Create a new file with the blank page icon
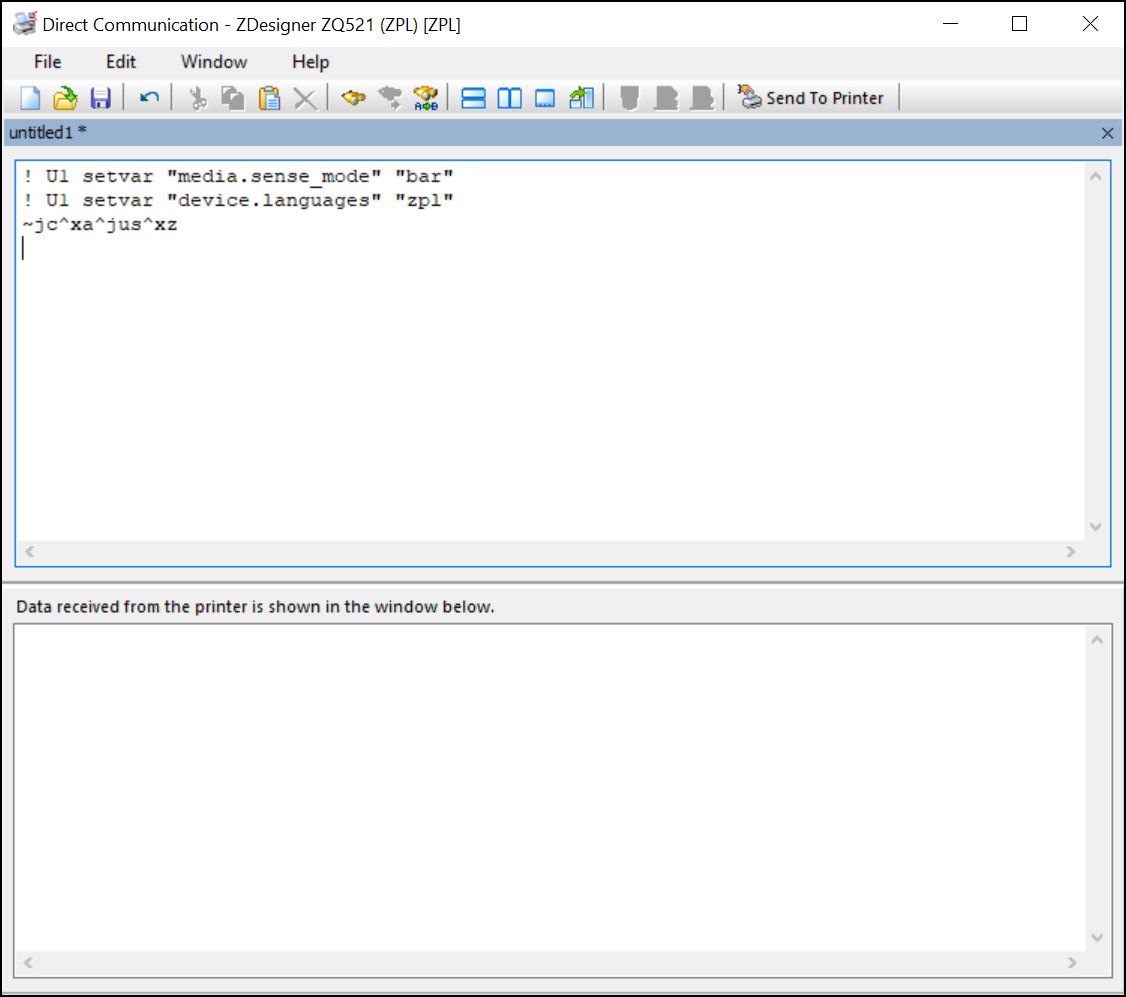Image resolution: width=1126 pixels, height=997 pixels. tap(31, 98)
